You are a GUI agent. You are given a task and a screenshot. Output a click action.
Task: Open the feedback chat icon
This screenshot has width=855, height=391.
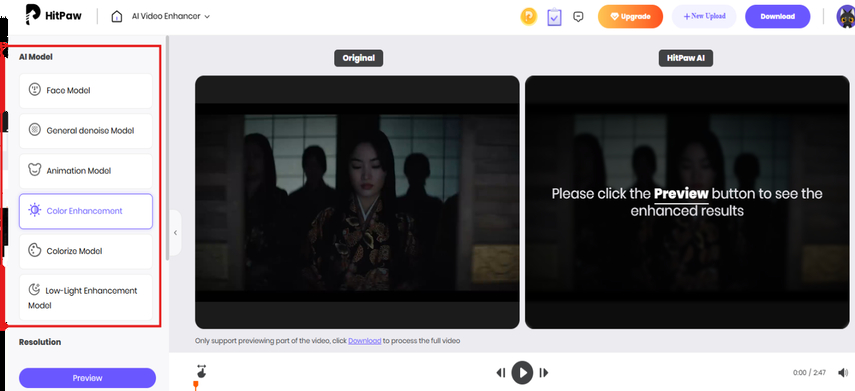click(x=579, y=16)
